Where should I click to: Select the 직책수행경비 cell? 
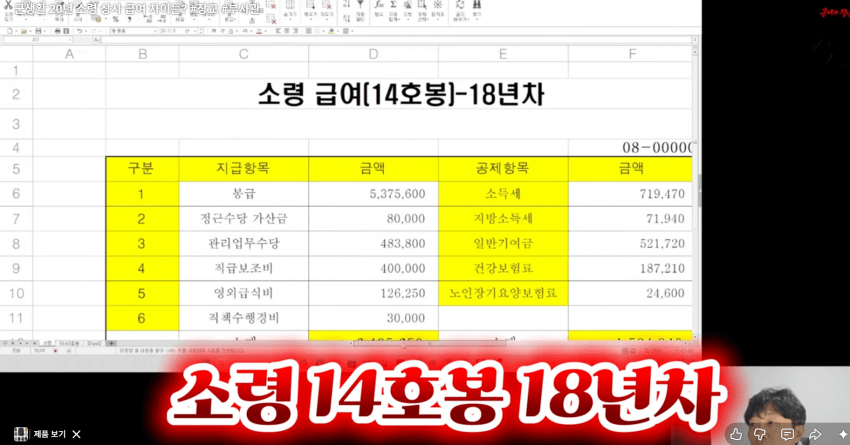(243, 318)
